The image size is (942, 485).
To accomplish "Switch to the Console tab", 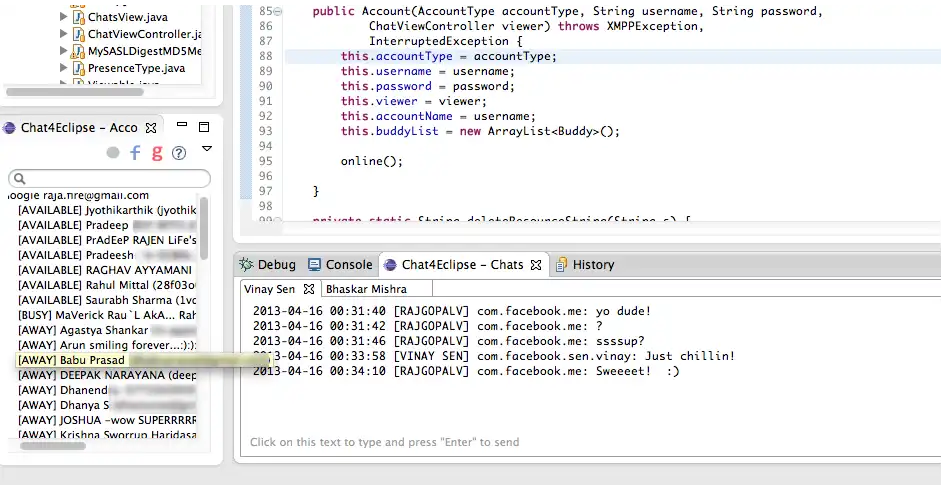I will click(x=340, y=264).
